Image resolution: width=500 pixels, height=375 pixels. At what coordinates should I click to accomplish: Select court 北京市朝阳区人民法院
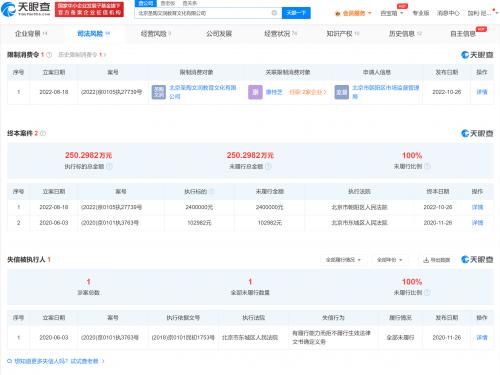tap(359, 207)
